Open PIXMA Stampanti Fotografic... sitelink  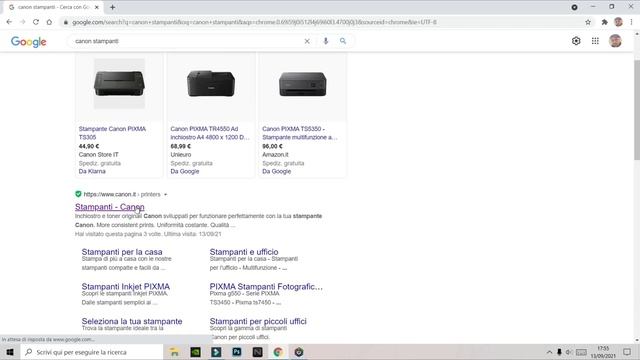[266, 287]
